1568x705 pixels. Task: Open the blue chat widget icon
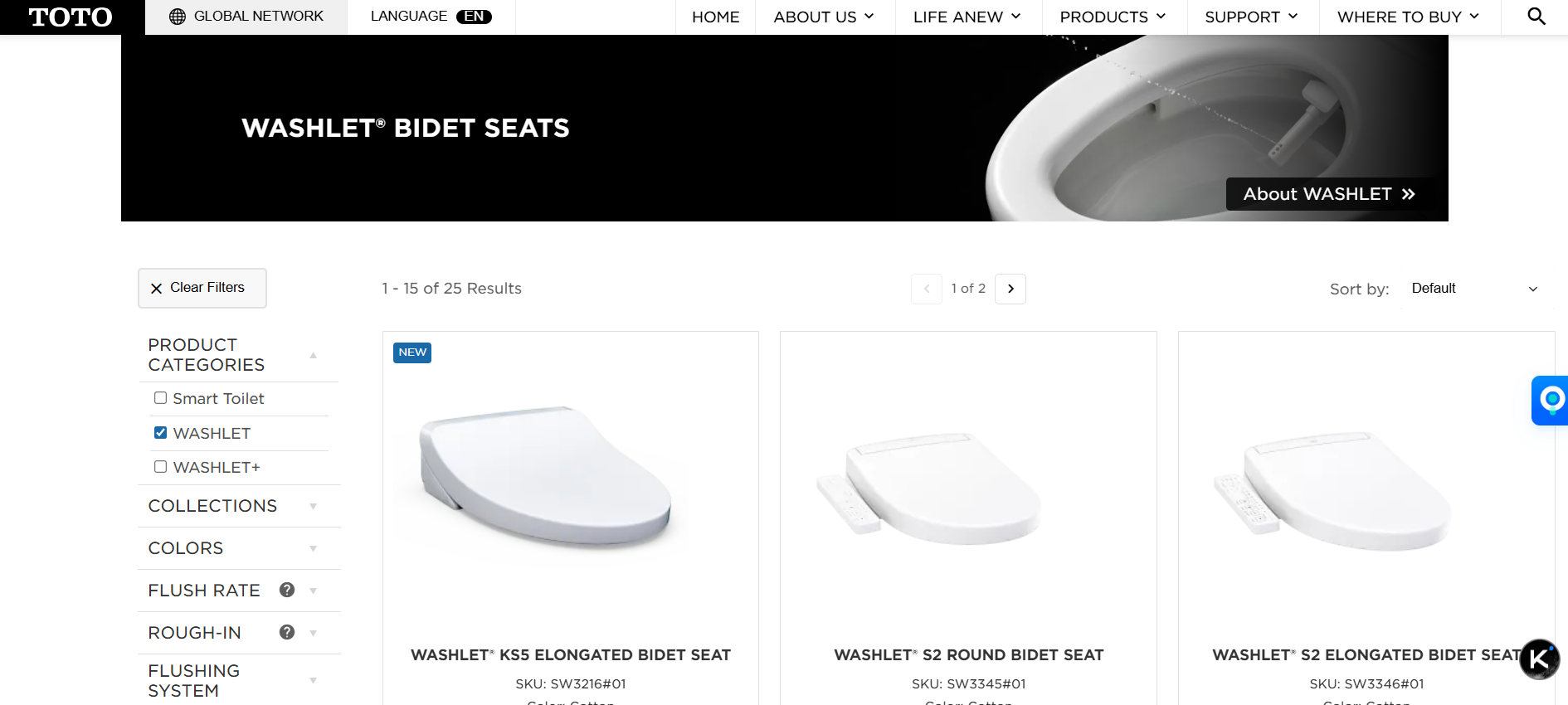tap(1551, 401)
